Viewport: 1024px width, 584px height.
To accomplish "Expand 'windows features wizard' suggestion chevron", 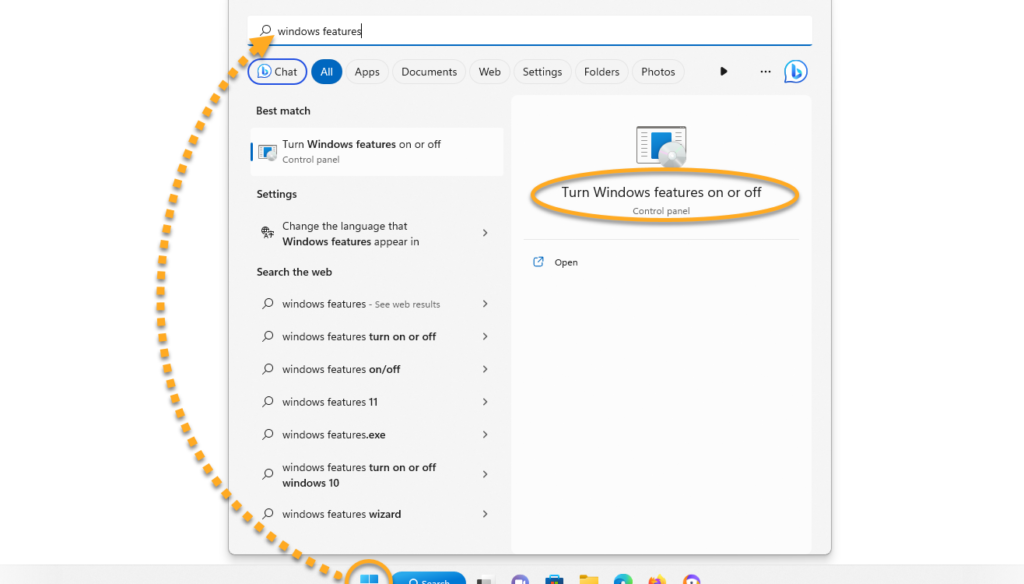I will (x=485, y=514).
